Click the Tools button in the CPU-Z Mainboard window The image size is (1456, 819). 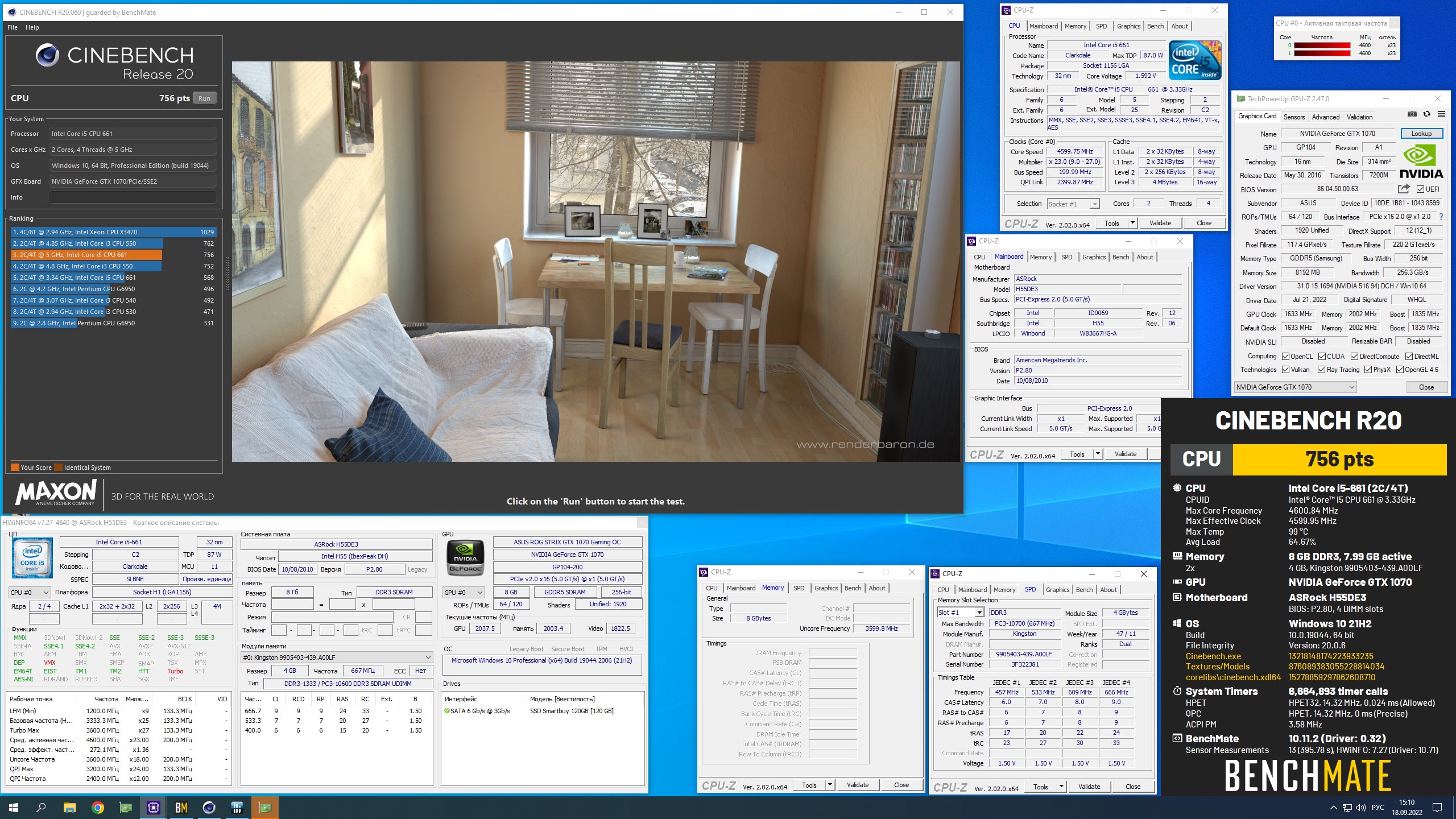point(1077,454)
